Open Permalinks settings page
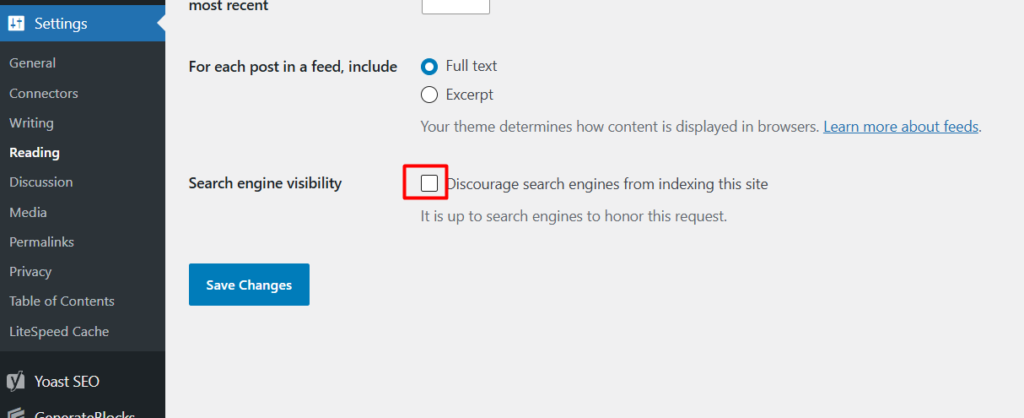This screenshot has width=1024, height=418. coord(42,242)
